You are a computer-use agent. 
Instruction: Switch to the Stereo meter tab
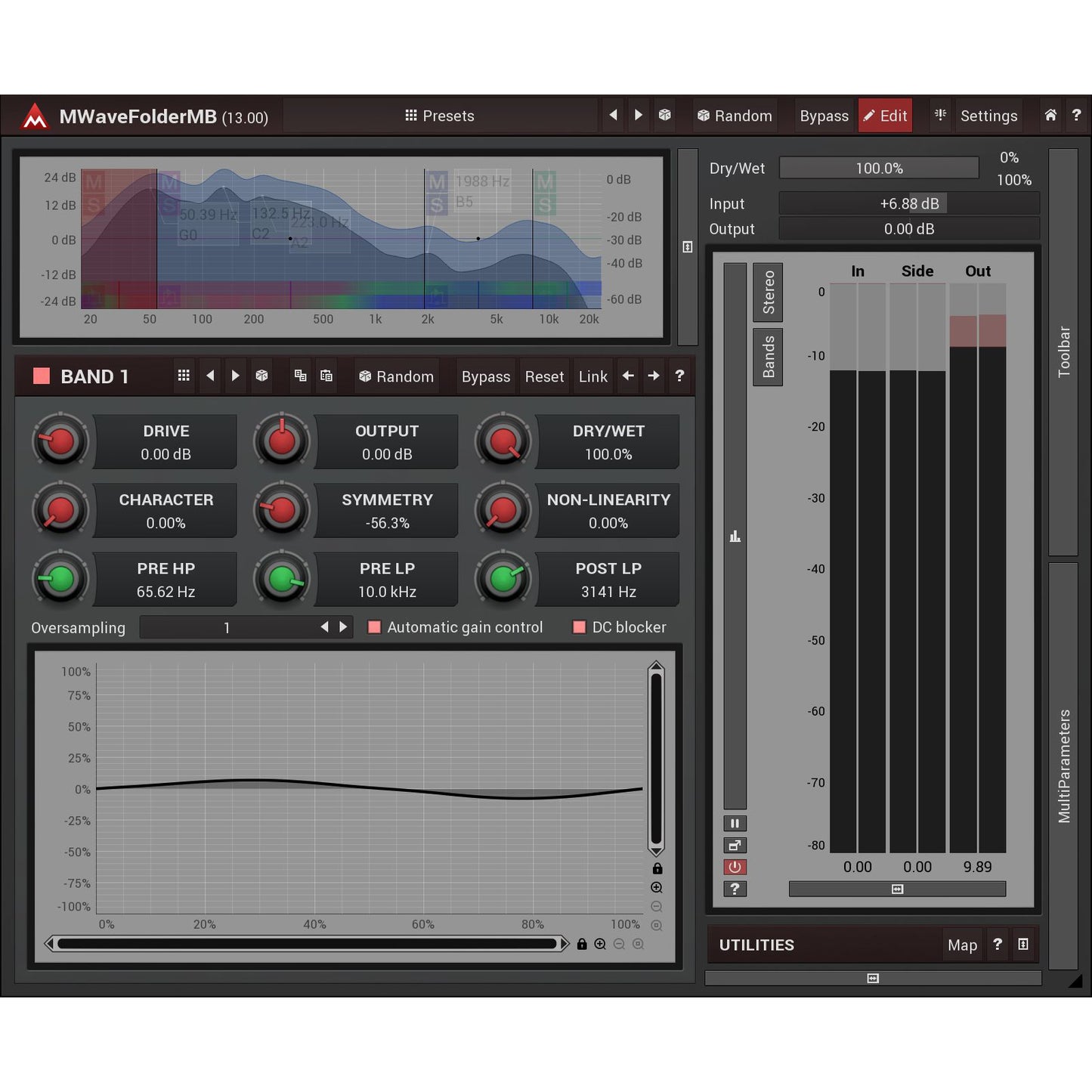pos(768,292)
